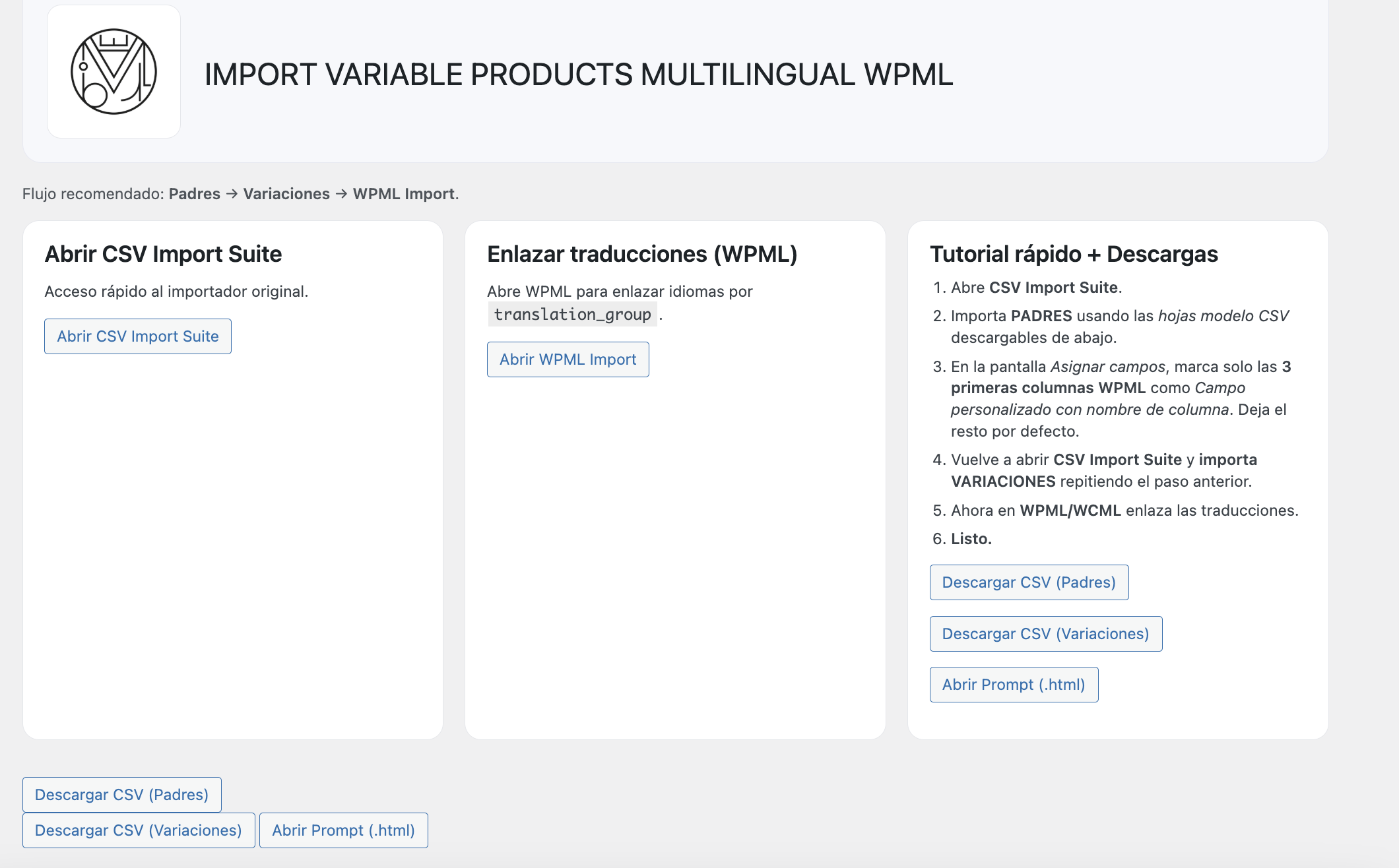
Task: Open the 'Abrir CSV Import Suite' button
Action: pyautogui.click(x=138, y=336)
